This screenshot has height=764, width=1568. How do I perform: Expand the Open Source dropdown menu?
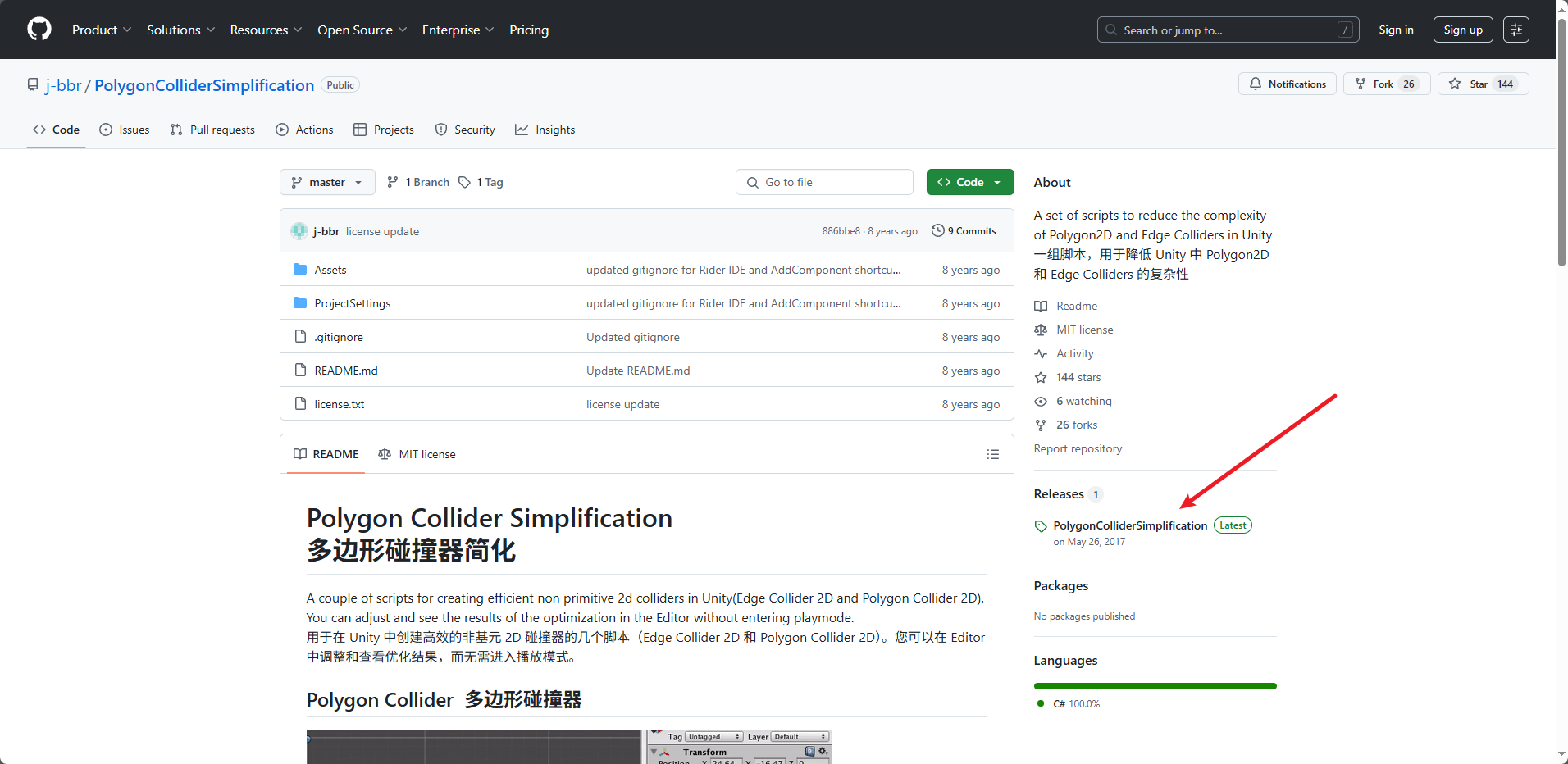pos(362,30)
